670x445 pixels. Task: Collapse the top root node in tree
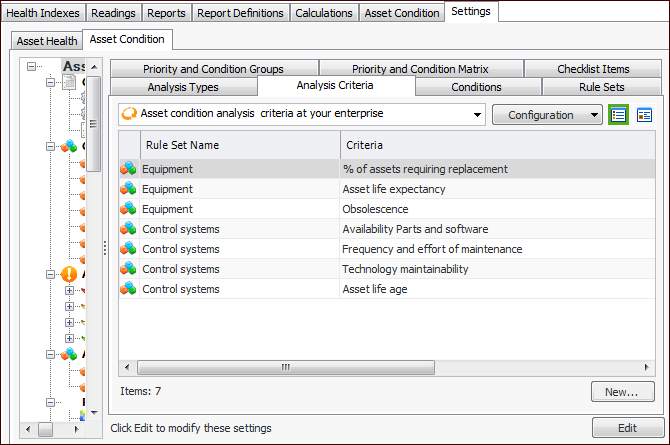click(32, 67)
